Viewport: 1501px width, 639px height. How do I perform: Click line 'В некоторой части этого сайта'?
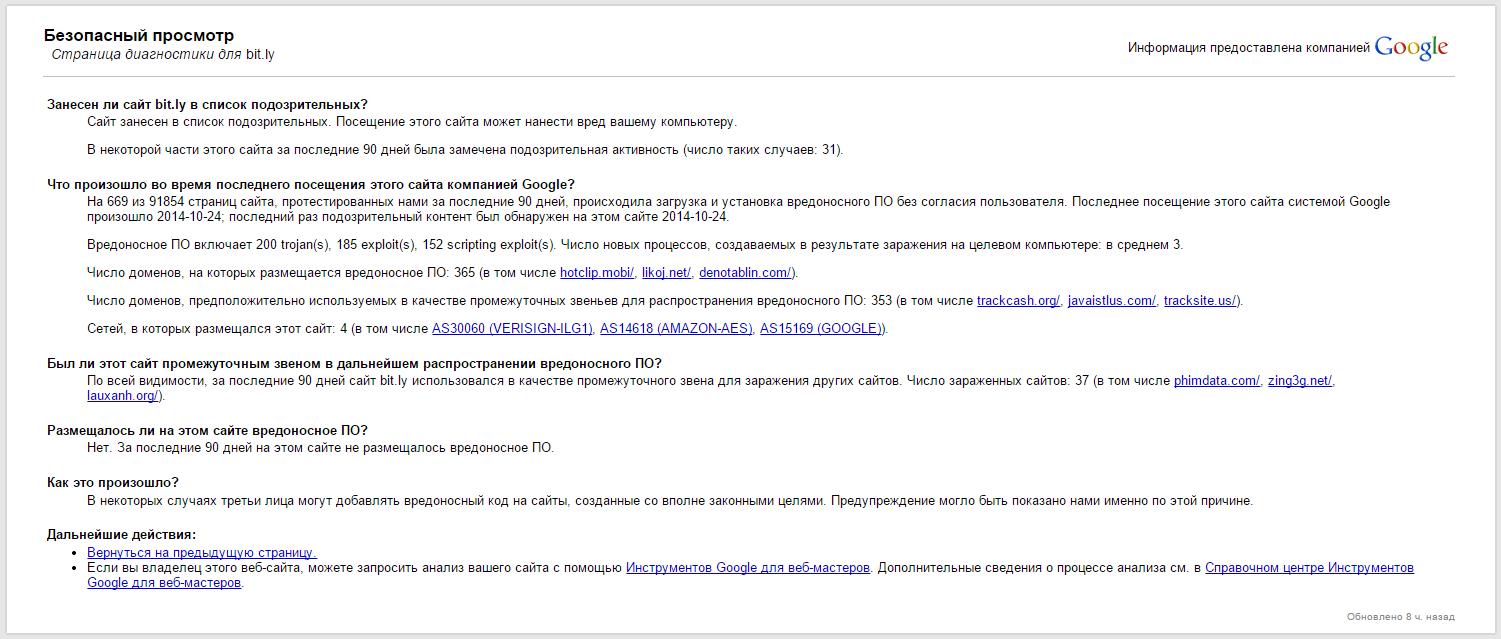point(465,149)
